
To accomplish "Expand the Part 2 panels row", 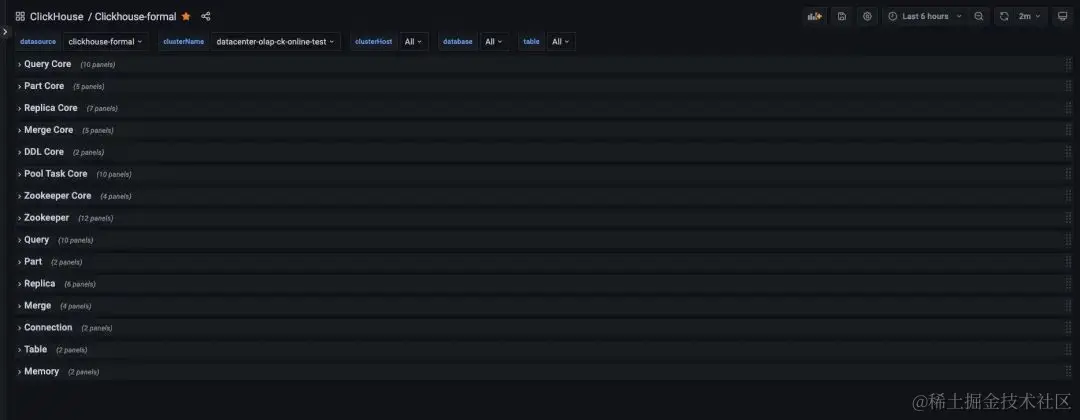I will point(33,262).
